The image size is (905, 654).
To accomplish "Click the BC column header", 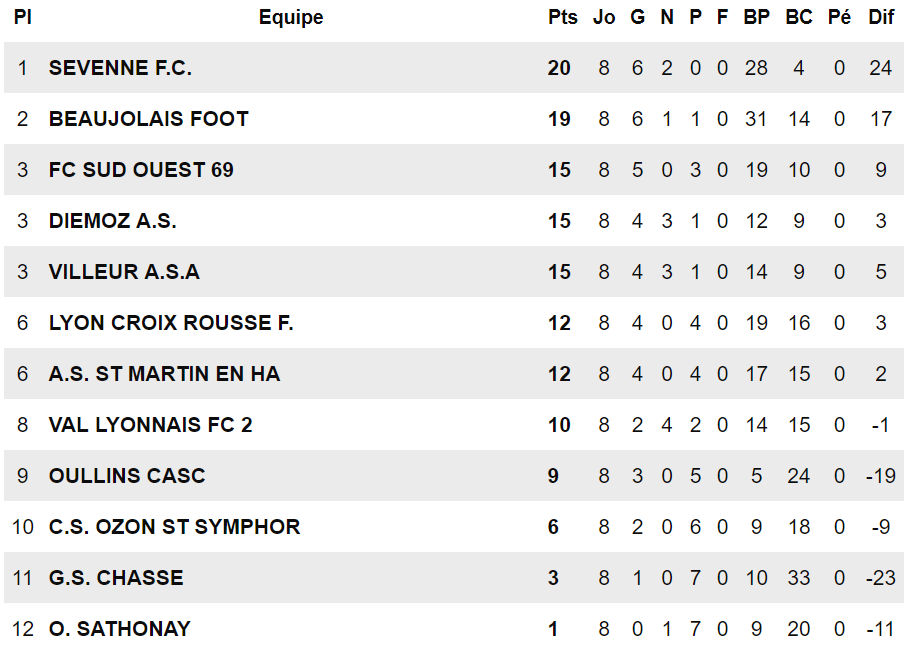I will pos(799,17).
